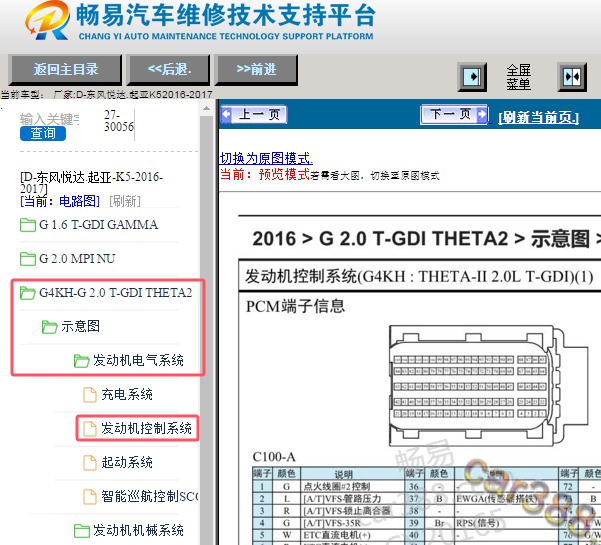Open the 全屏菜单 link
The height and width of the screenshot is (545, 601).
tap(519, 77)
